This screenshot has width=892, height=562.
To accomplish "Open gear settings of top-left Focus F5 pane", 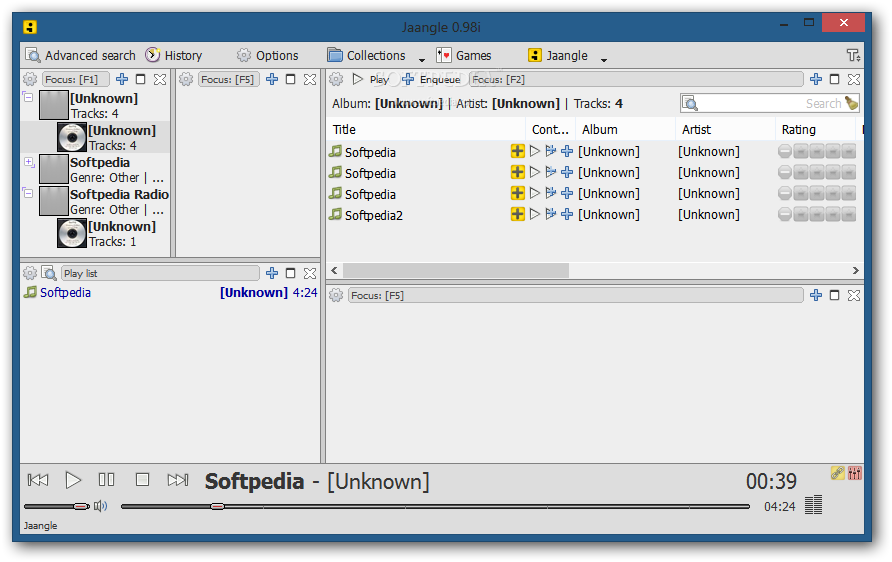I will point(186,79).
